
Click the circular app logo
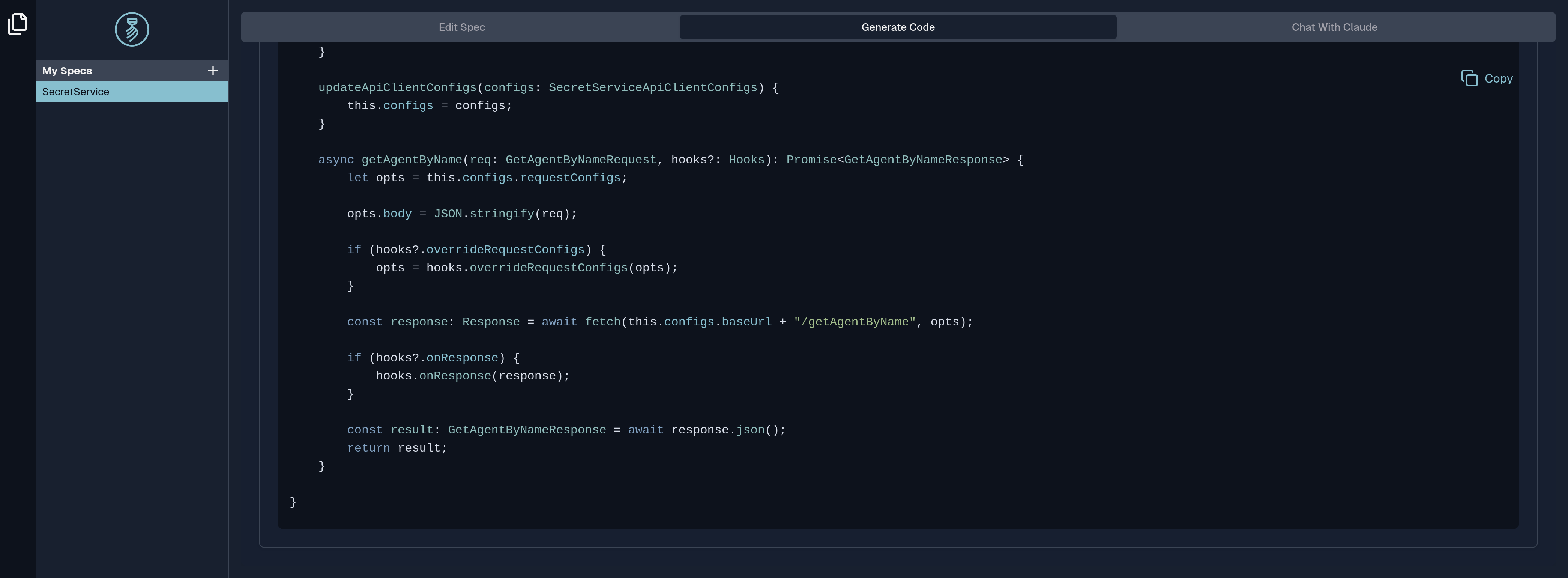pos(132,29)
